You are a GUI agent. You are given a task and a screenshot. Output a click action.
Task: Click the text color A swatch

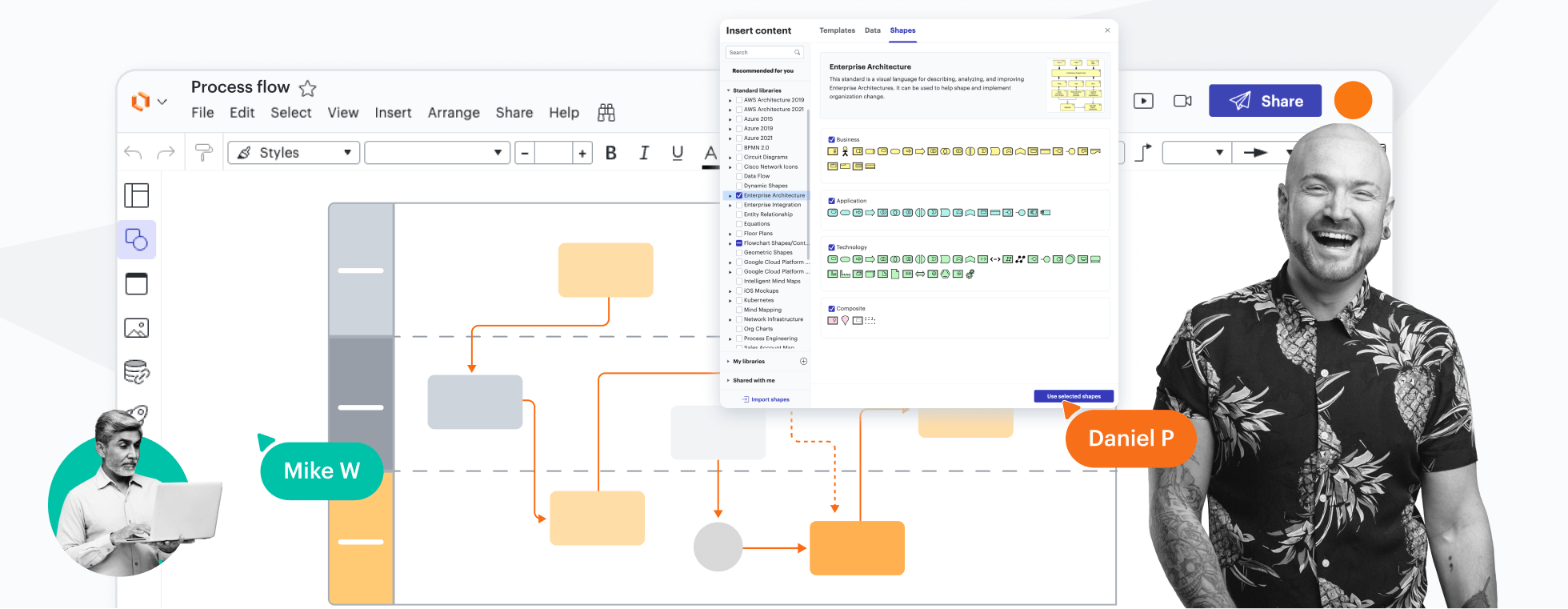click(710, 153)
